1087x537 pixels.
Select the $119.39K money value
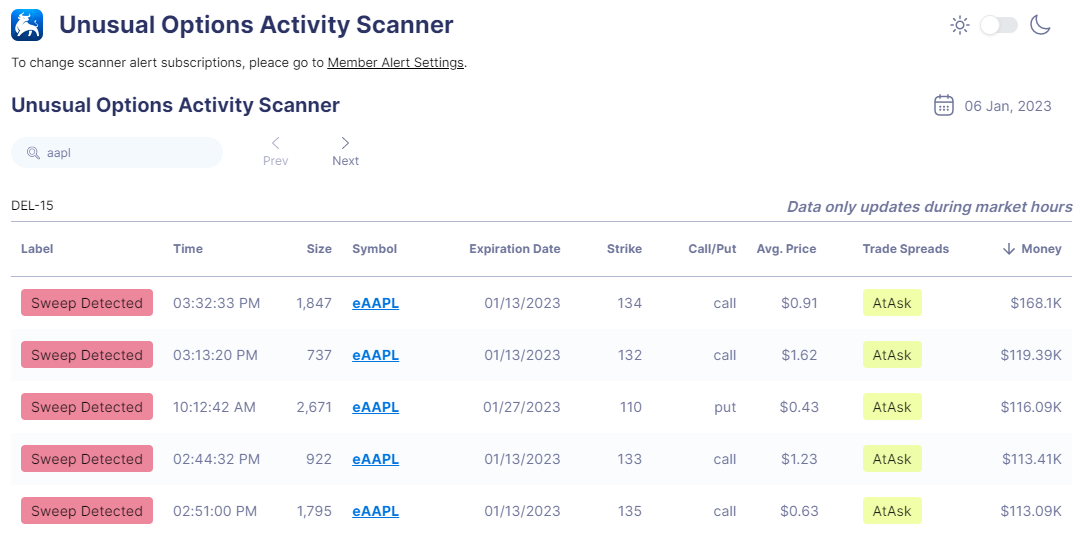pos(1031,355)
